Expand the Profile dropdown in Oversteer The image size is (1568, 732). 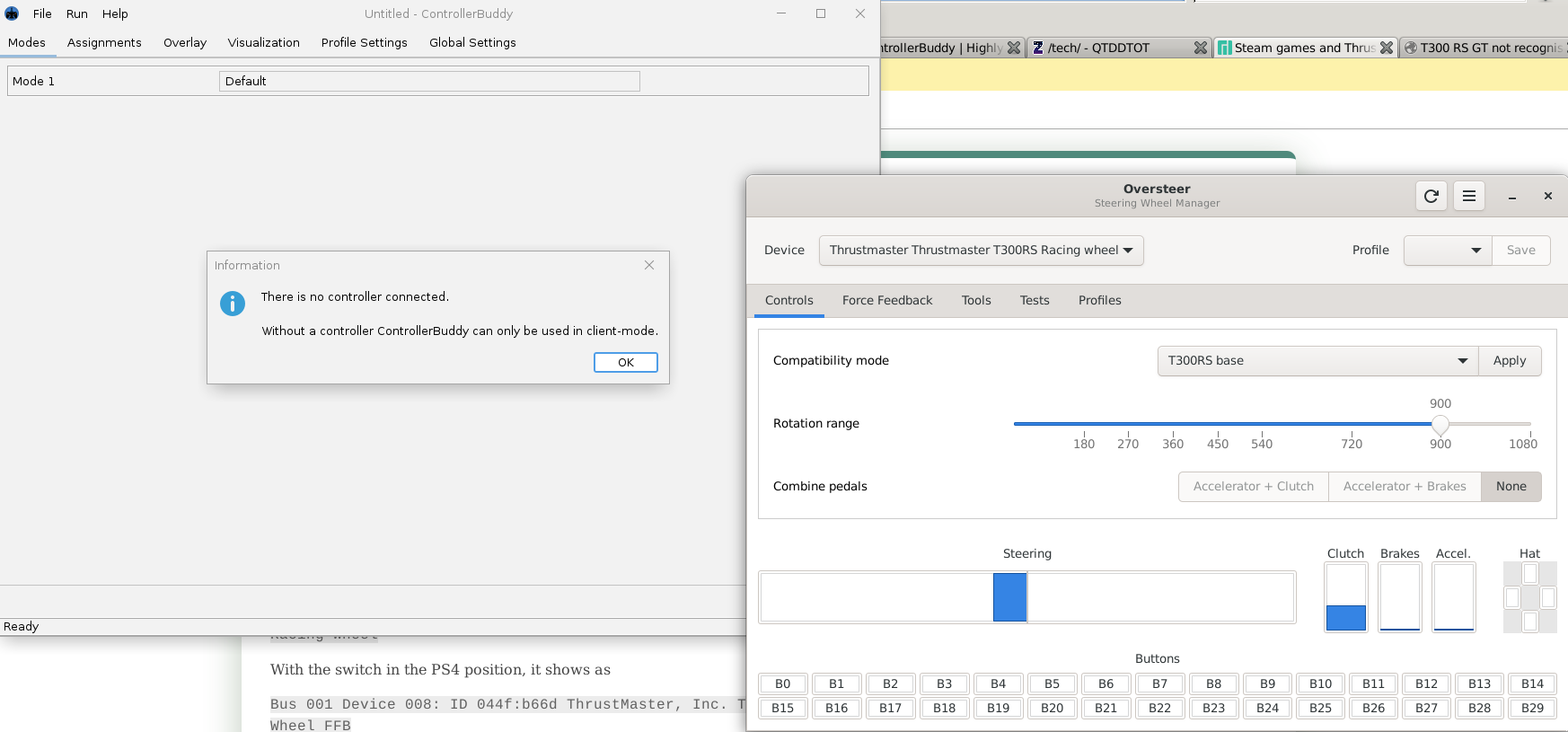coord(1449,250)
